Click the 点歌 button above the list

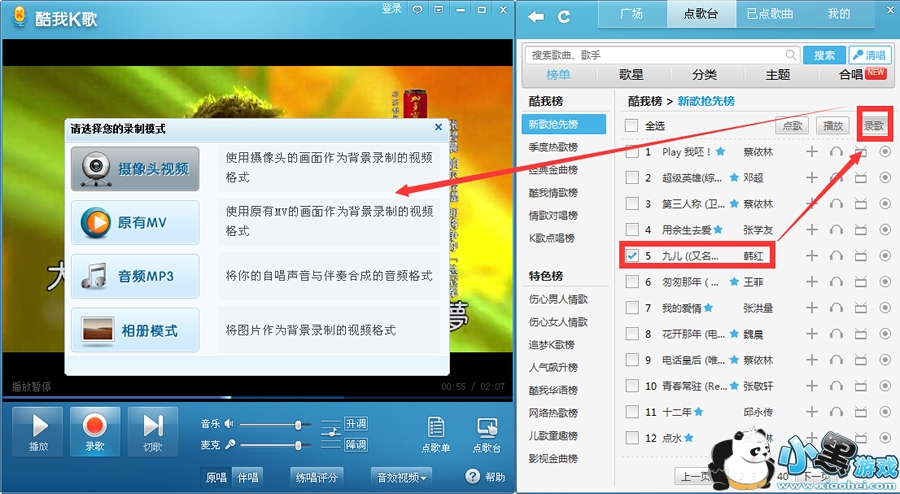pos(792,126)
